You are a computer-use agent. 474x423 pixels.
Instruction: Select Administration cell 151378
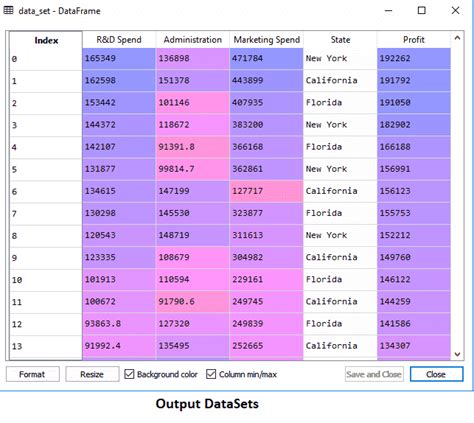coord(193,81)
